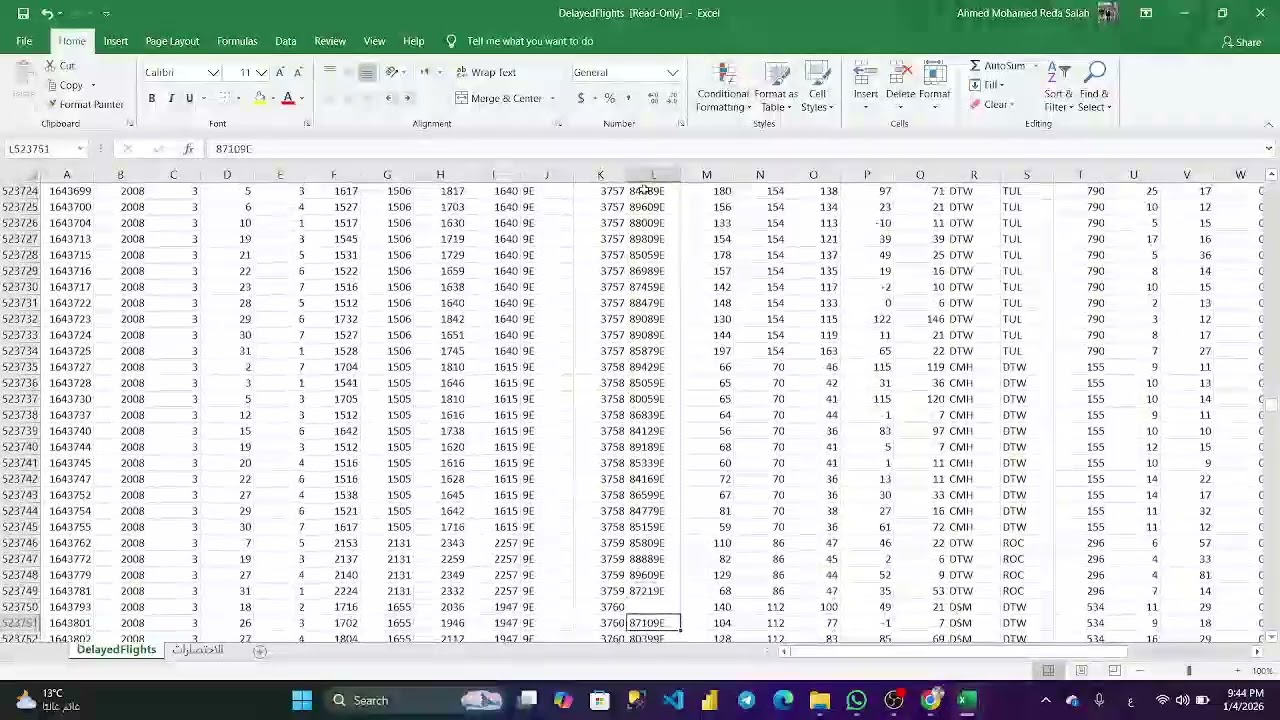The height and width of the screenshot is (720, 1280).
Task: Open fill color dropdown arrow
Action: [273, 98]
